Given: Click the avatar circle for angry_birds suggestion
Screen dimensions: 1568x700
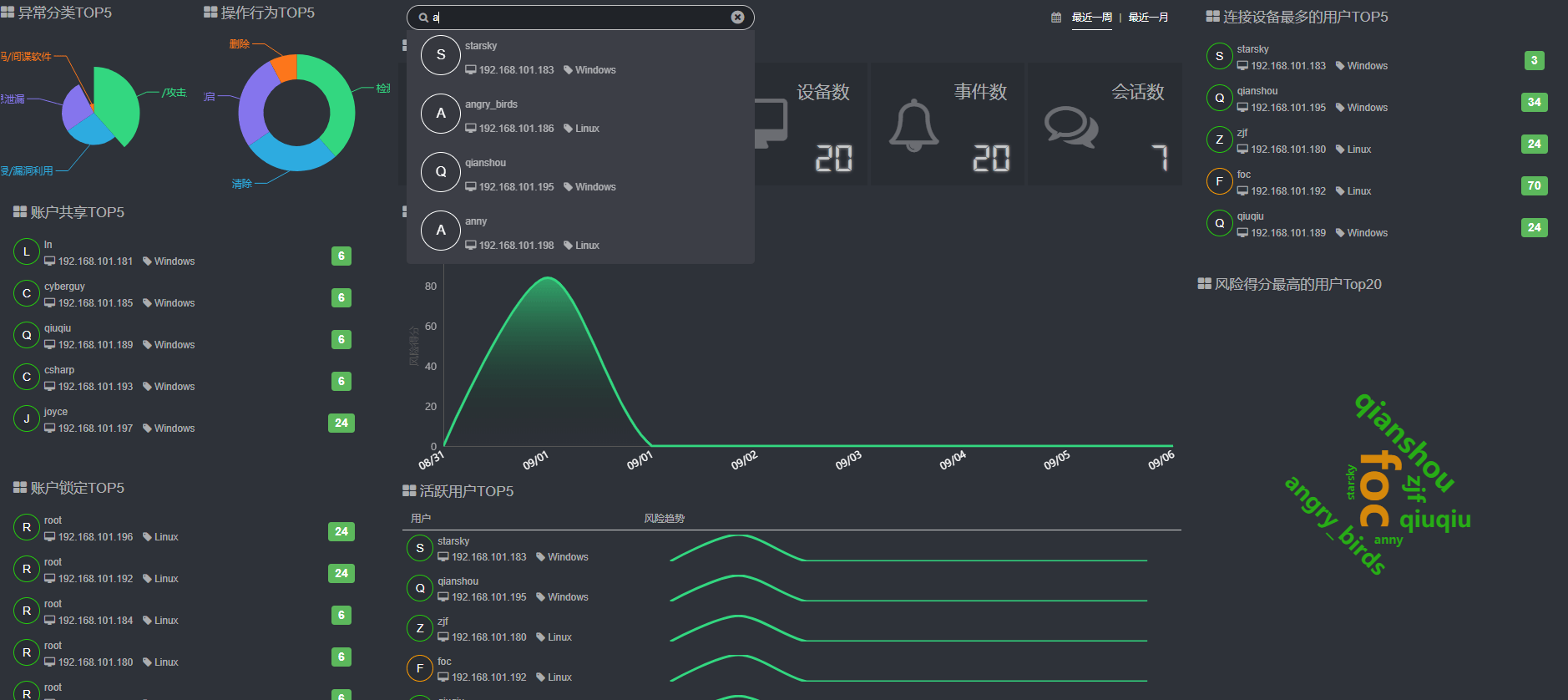Looking at the screenshot, I should pos(441,114).
